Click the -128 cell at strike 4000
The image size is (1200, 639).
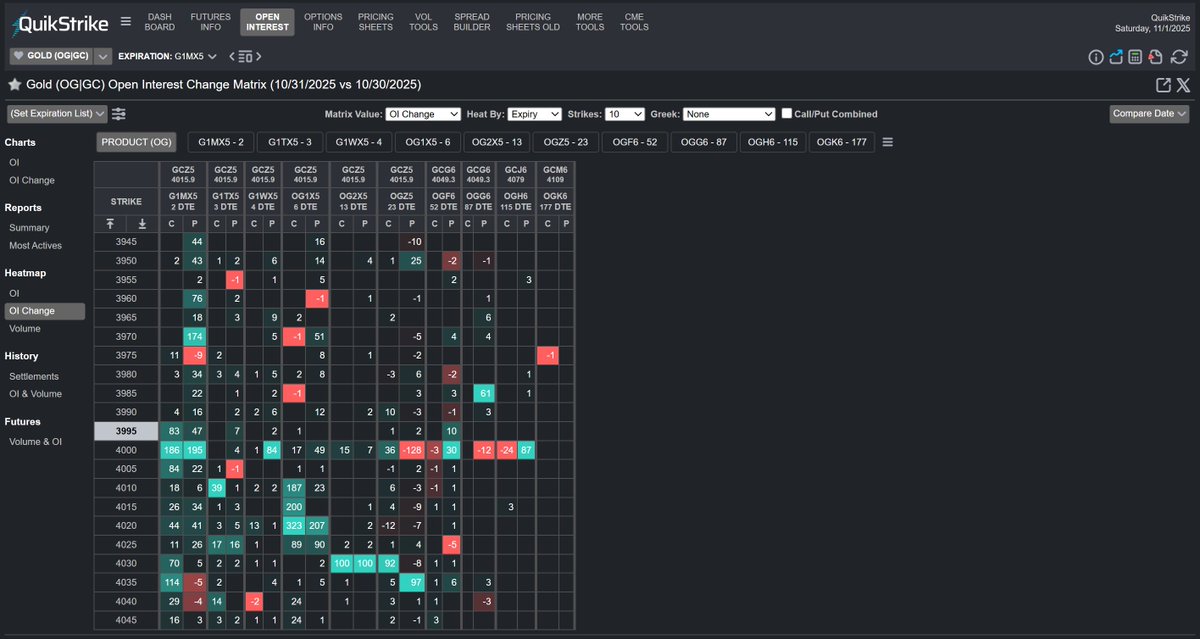pyautogui.click(x=412, y=450)
